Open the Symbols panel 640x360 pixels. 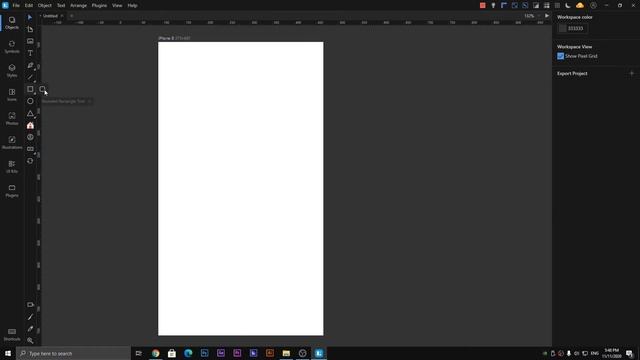(12, 47)
